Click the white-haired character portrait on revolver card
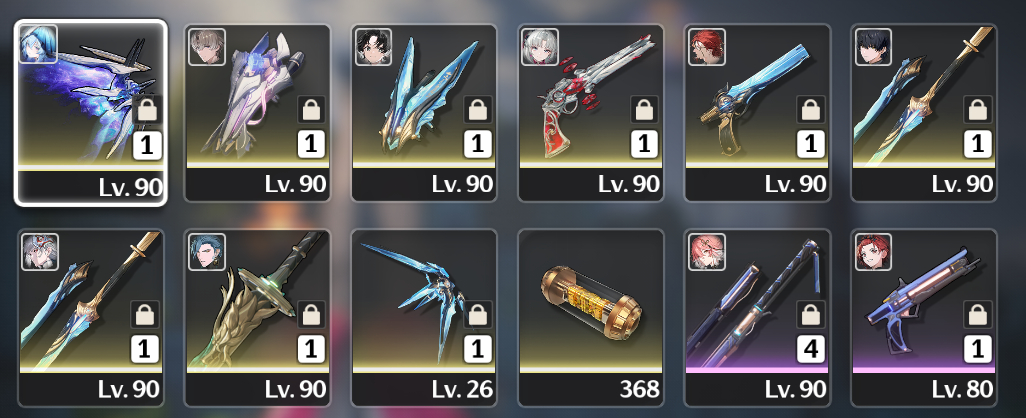The width and height of the screenshot is (1026, 418). pos(540,47)
